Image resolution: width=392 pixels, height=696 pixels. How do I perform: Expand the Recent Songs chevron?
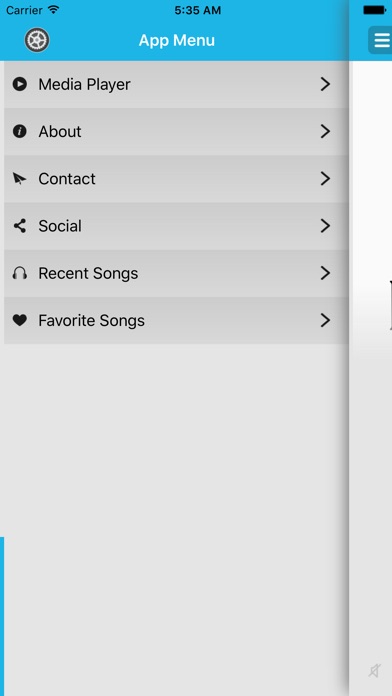point(325,273)
